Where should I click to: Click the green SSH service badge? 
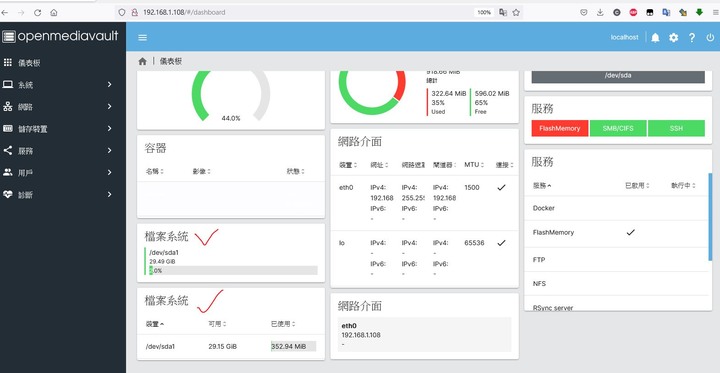[676, 128]
